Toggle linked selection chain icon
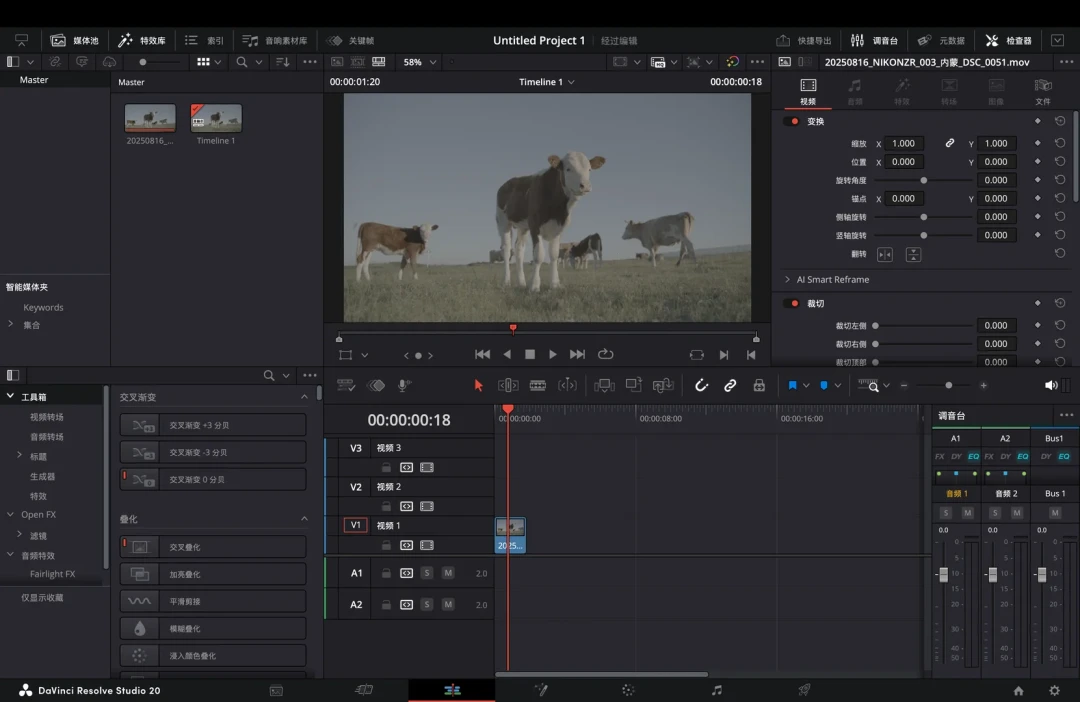 click(730, 385)
